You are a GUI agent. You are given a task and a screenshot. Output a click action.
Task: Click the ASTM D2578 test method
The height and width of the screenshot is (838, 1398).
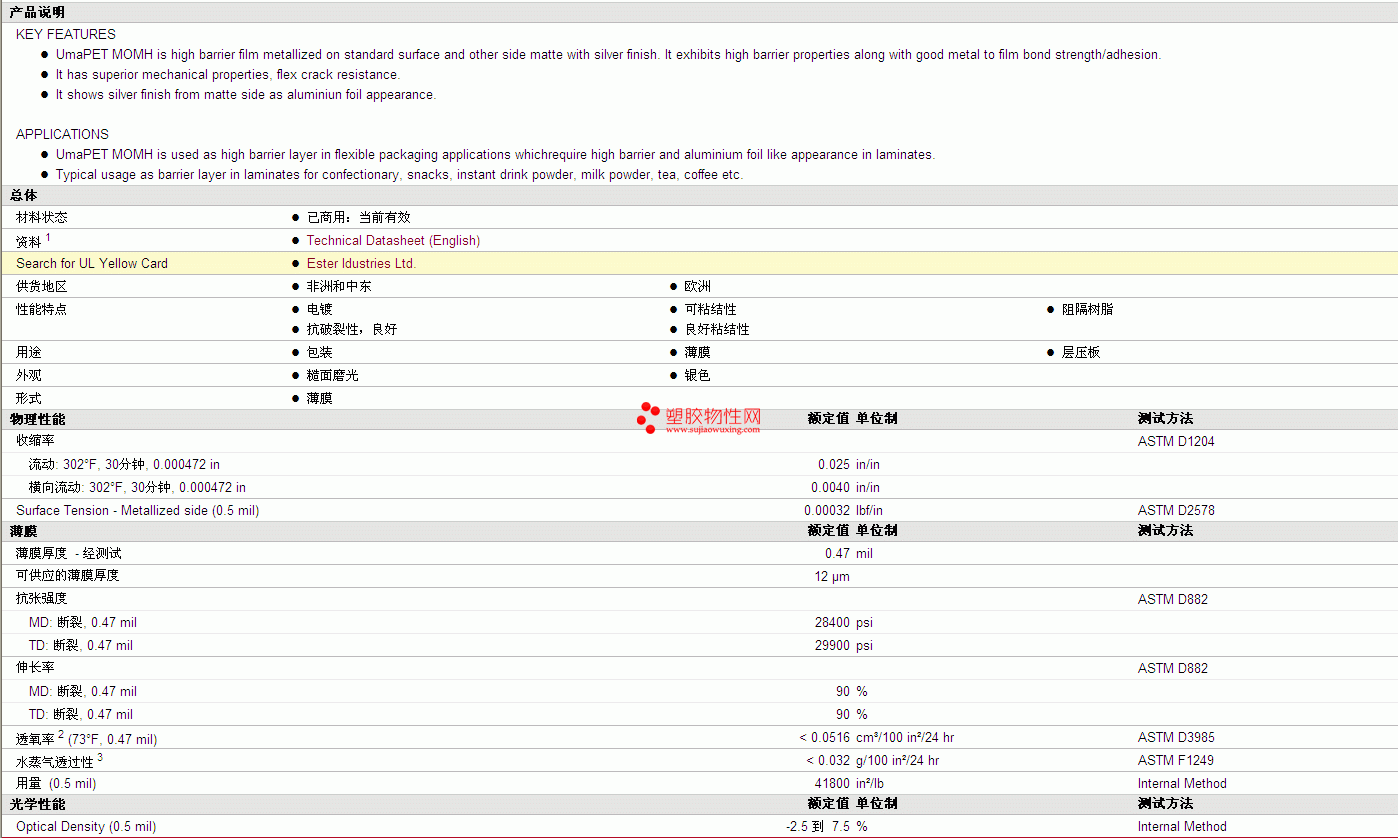point(1176,511)
